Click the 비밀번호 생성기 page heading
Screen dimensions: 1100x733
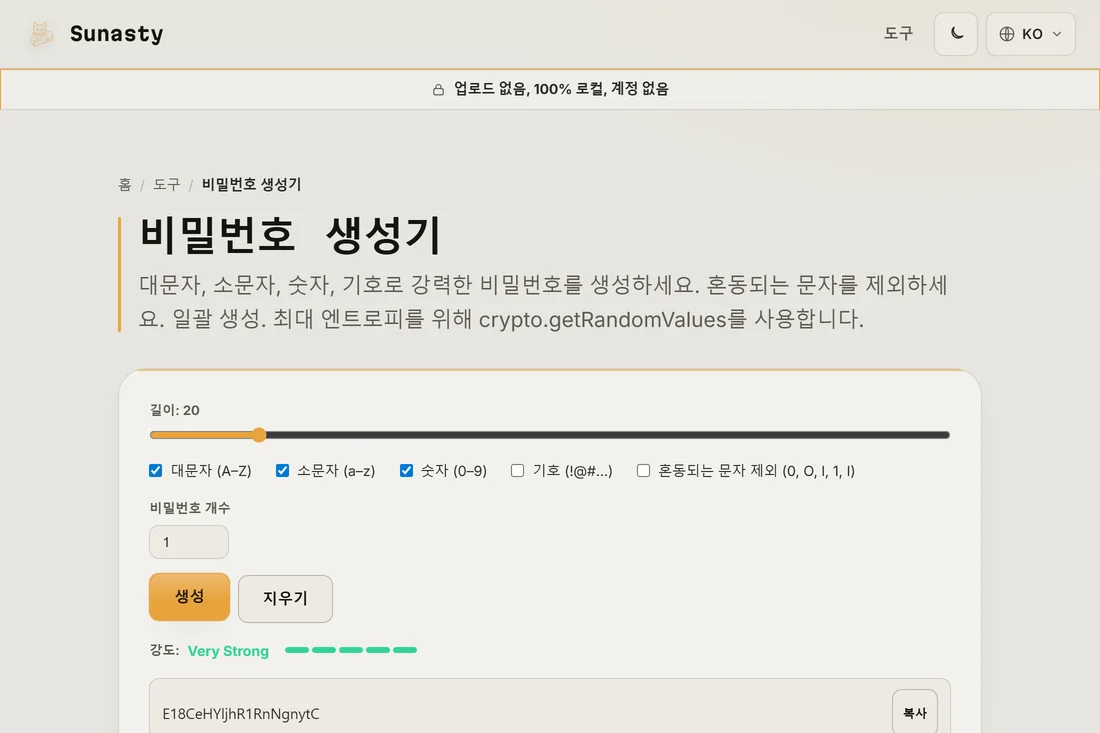[x=290, y=235]
